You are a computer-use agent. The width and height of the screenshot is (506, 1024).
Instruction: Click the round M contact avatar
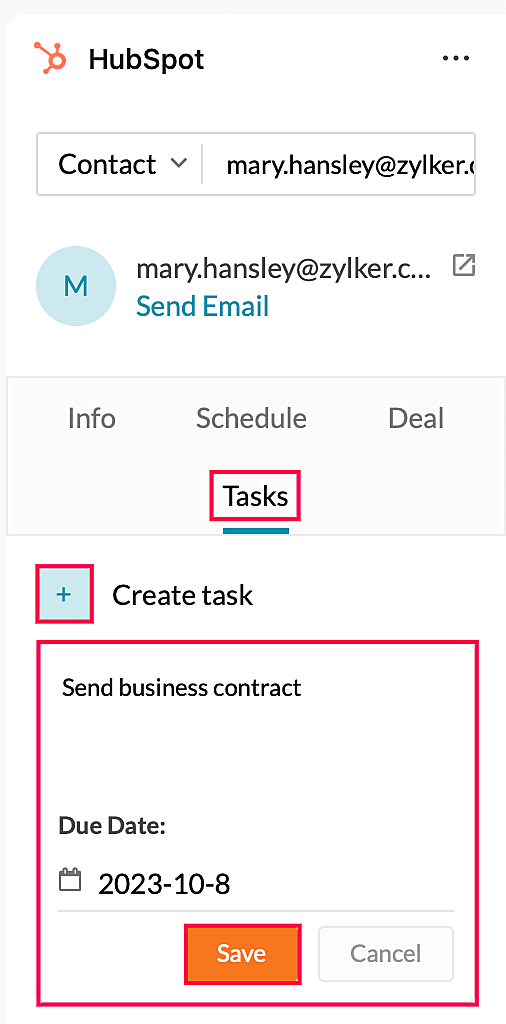click(x=76, y=285)
